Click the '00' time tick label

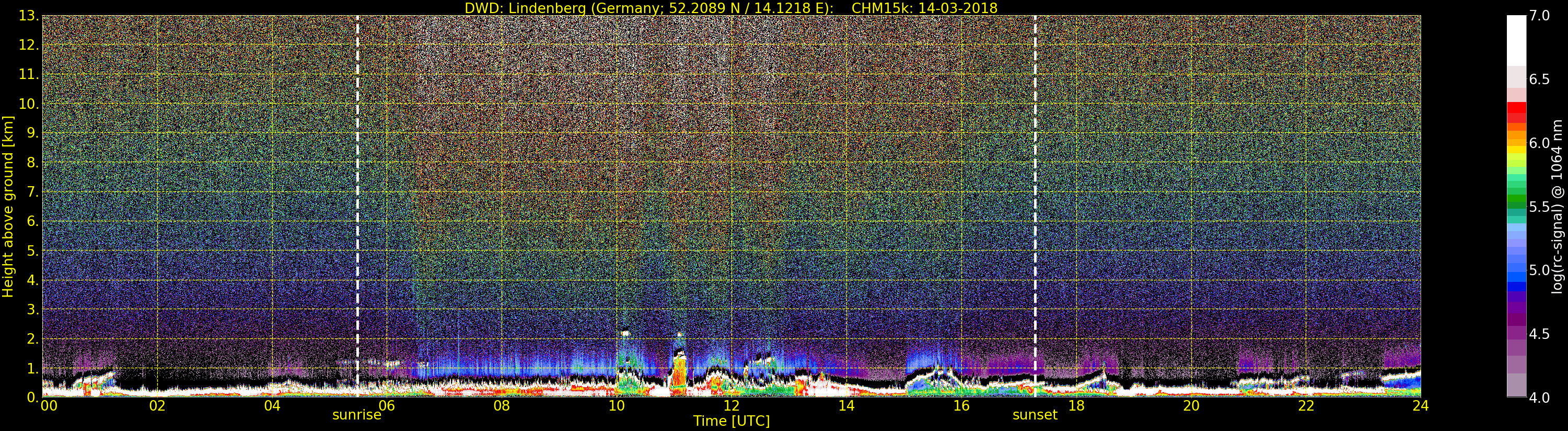[x=49, y=405]
